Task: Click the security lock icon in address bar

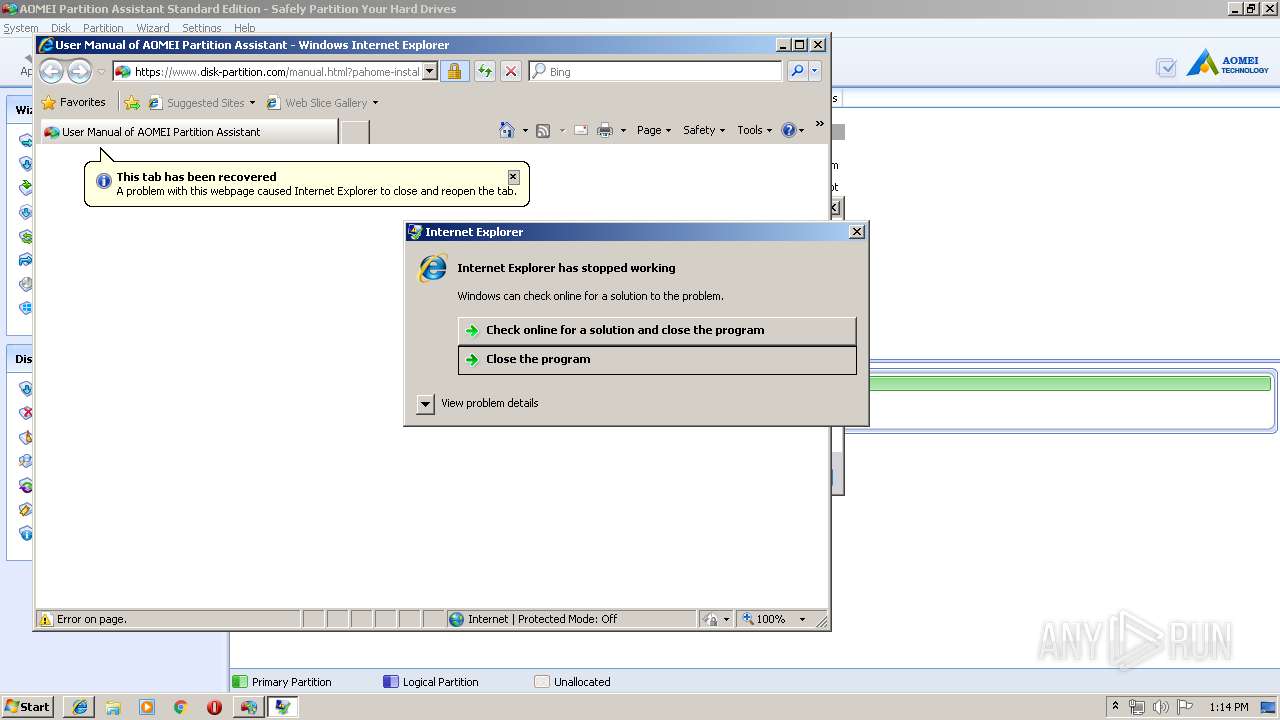Action: 454,71
